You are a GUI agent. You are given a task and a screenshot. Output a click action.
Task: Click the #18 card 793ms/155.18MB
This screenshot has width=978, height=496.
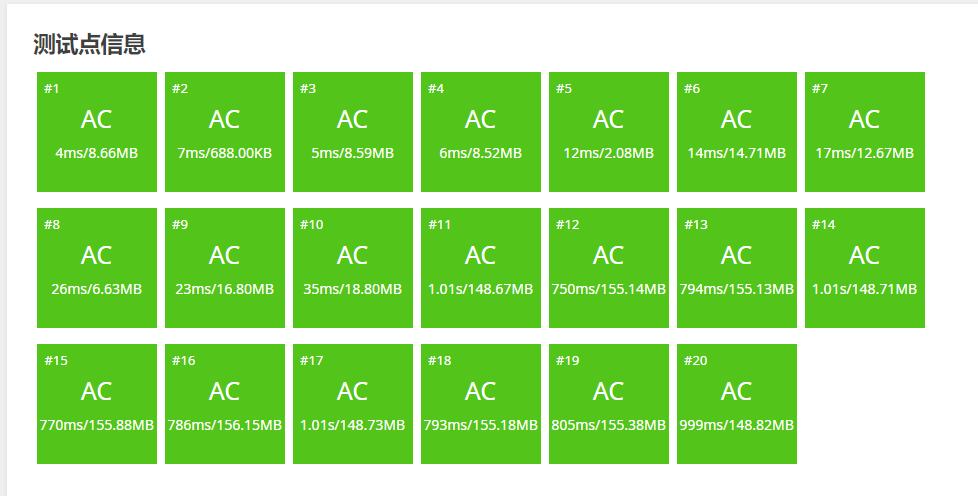[x=481, y=404]
